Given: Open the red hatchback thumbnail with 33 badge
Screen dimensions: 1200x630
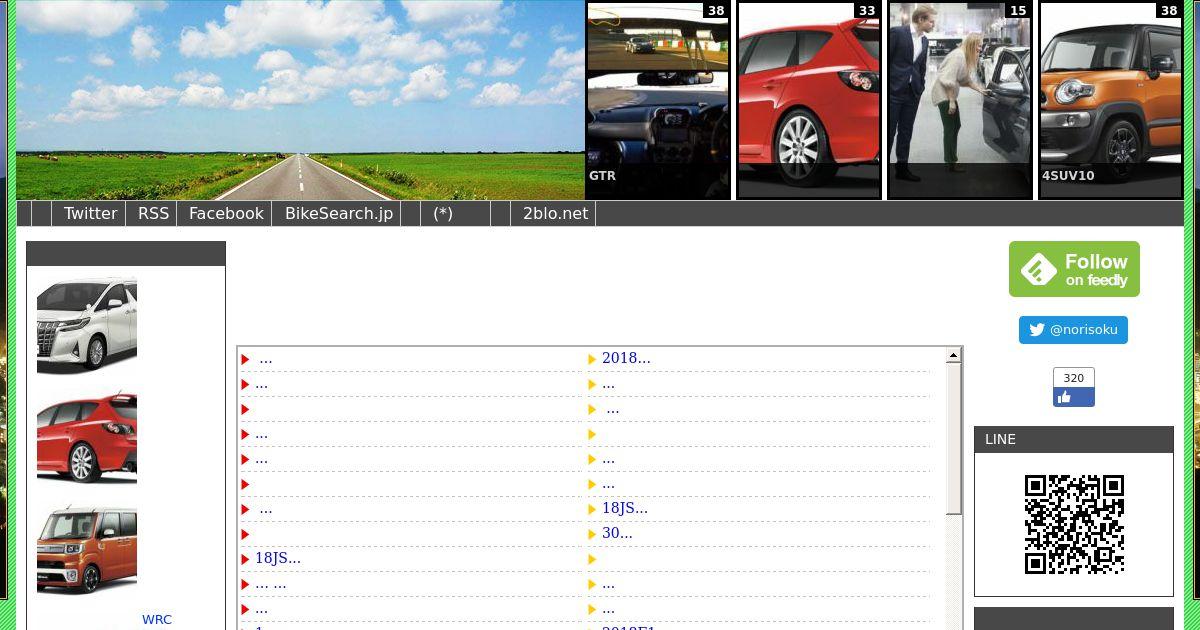Looking at the screenshot, I should pos(809,100).
